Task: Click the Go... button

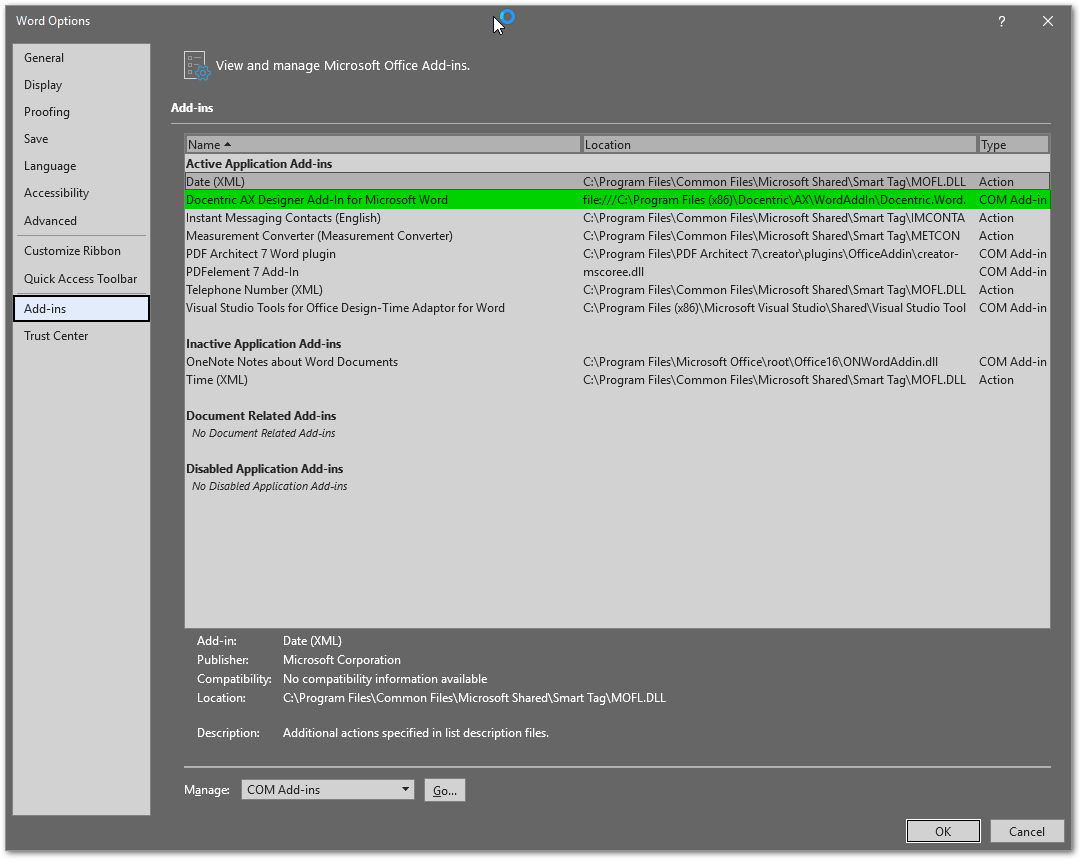Action: click(x=445, y=790)
